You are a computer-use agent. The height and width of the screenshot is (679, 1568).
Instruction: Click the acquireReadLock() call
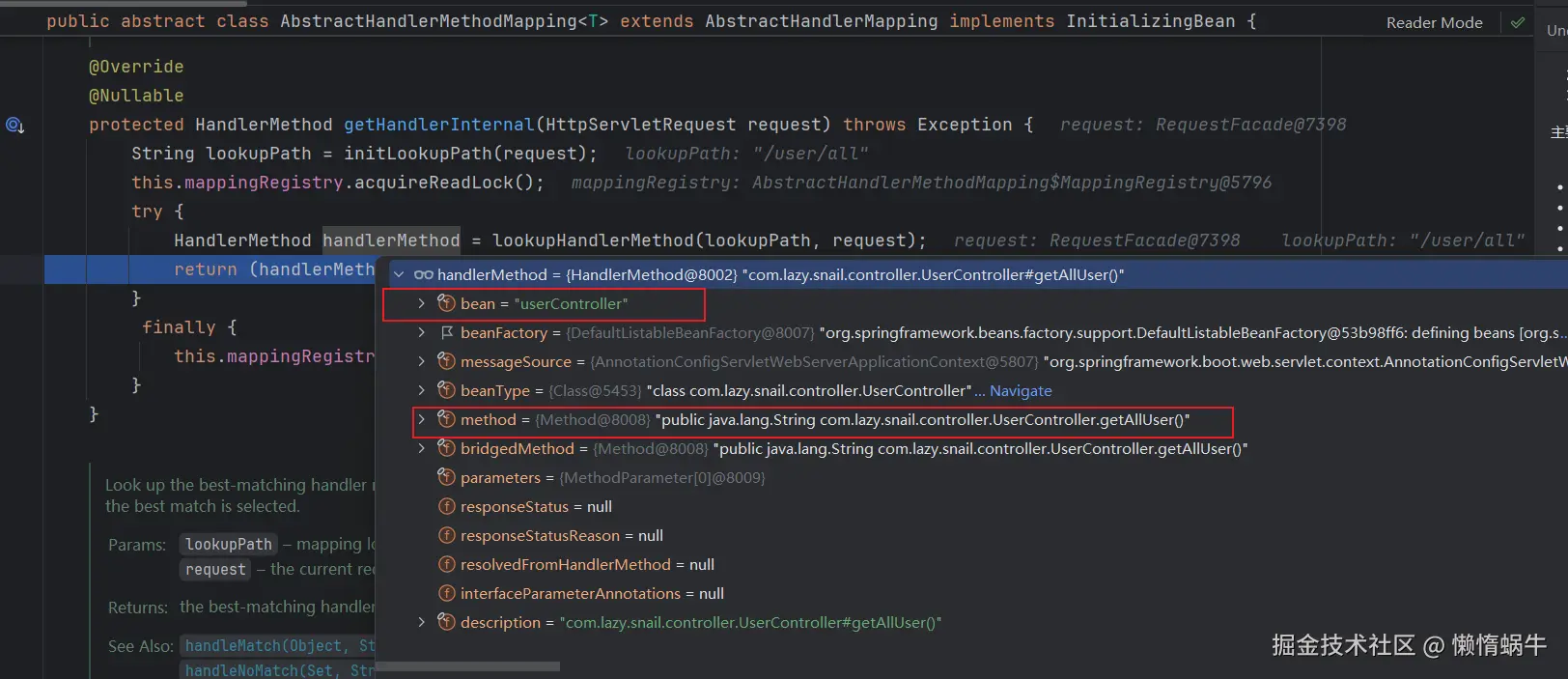(443, 183)
